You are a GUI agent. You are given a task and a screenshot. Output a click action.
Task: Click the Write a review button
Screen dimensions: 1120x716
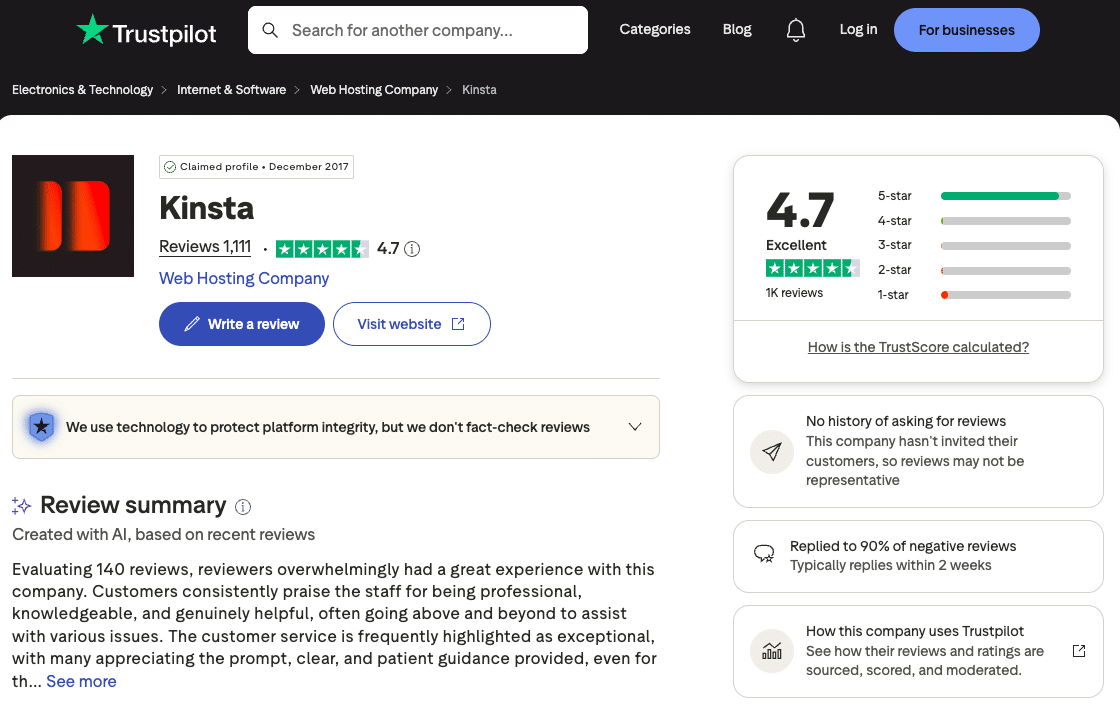click(241, 324)
